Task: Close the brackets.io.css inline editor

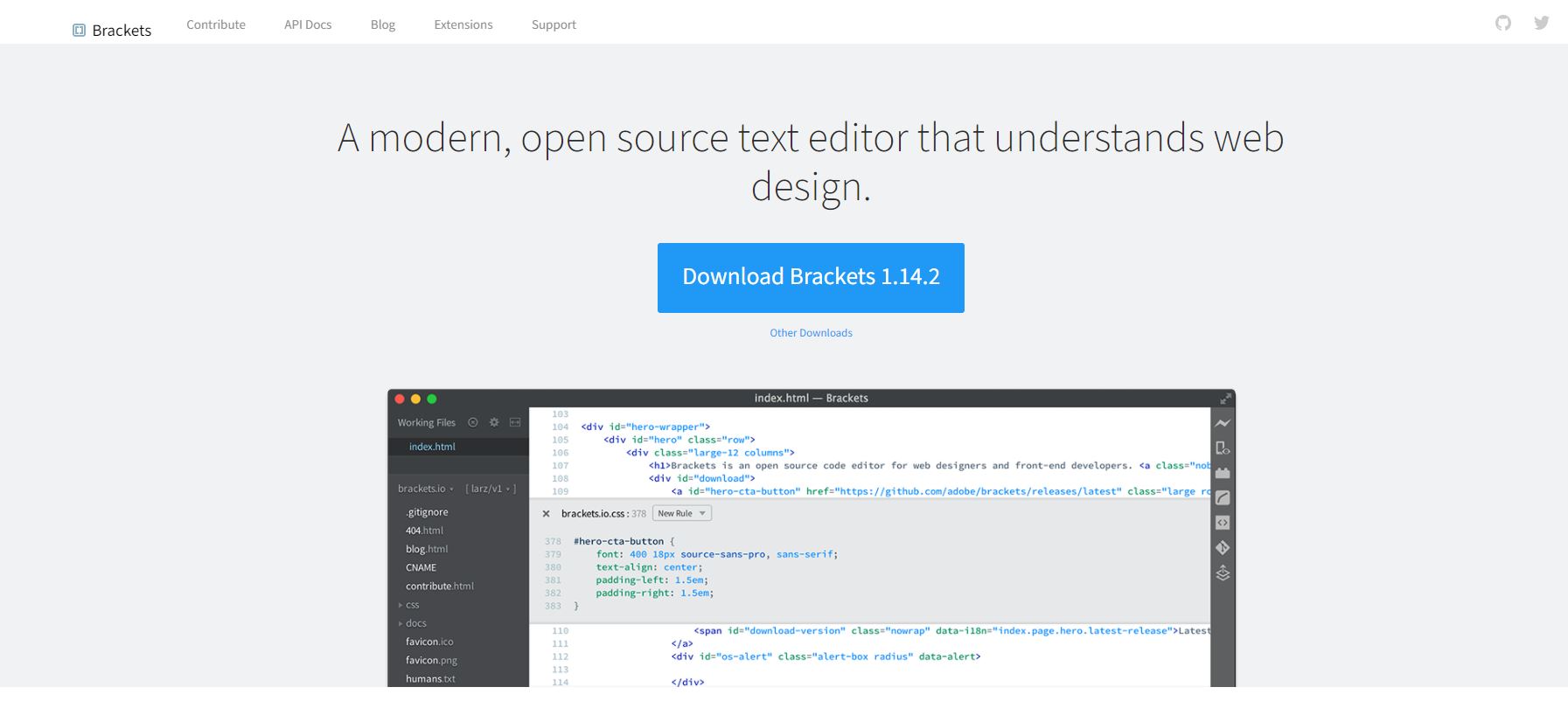Action: [546, 514]
